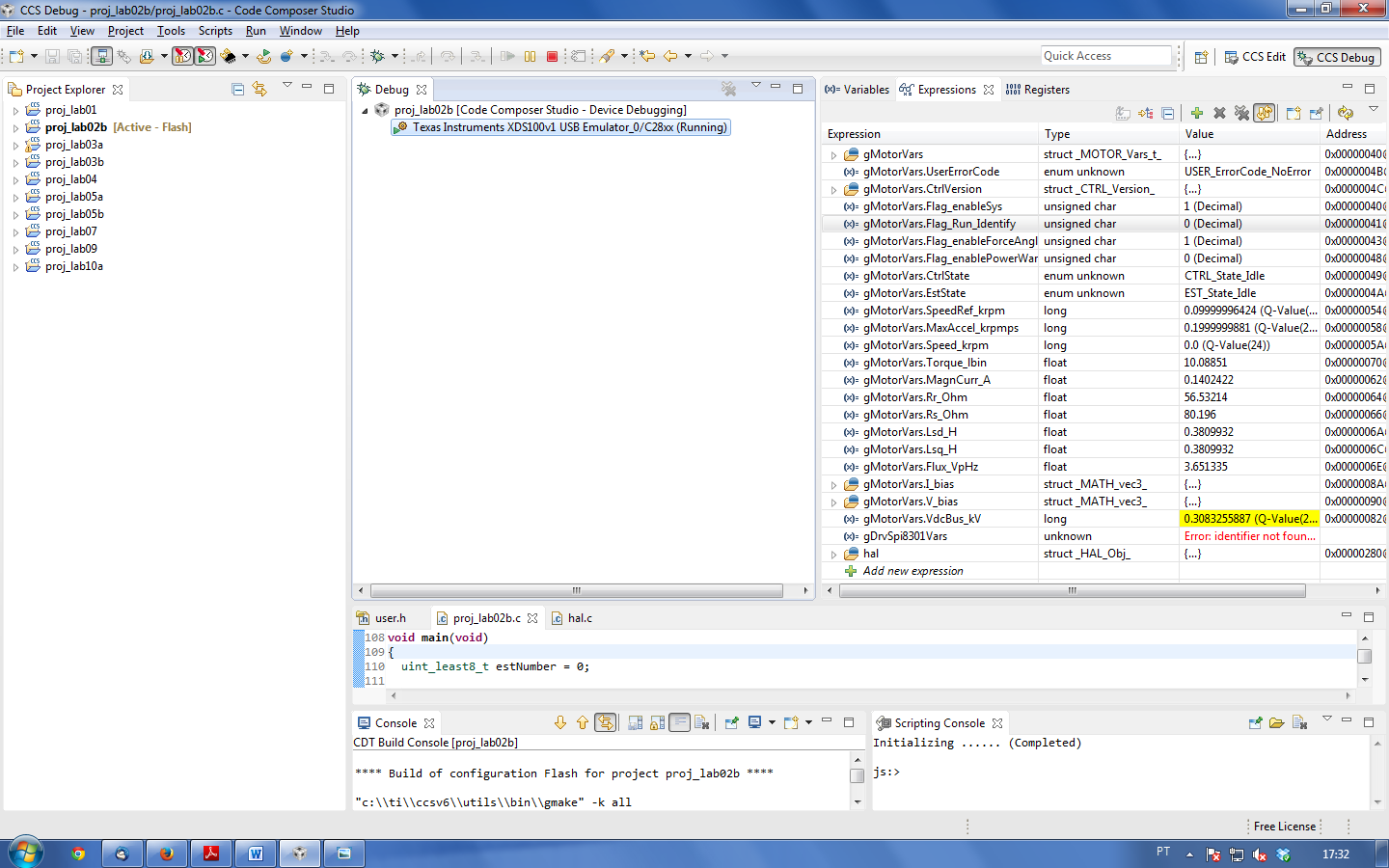Toggle first red-flag clock icon in main toolbar
Image resolution: width=1389 pixels, height=868 pixels.
(182, 56)
